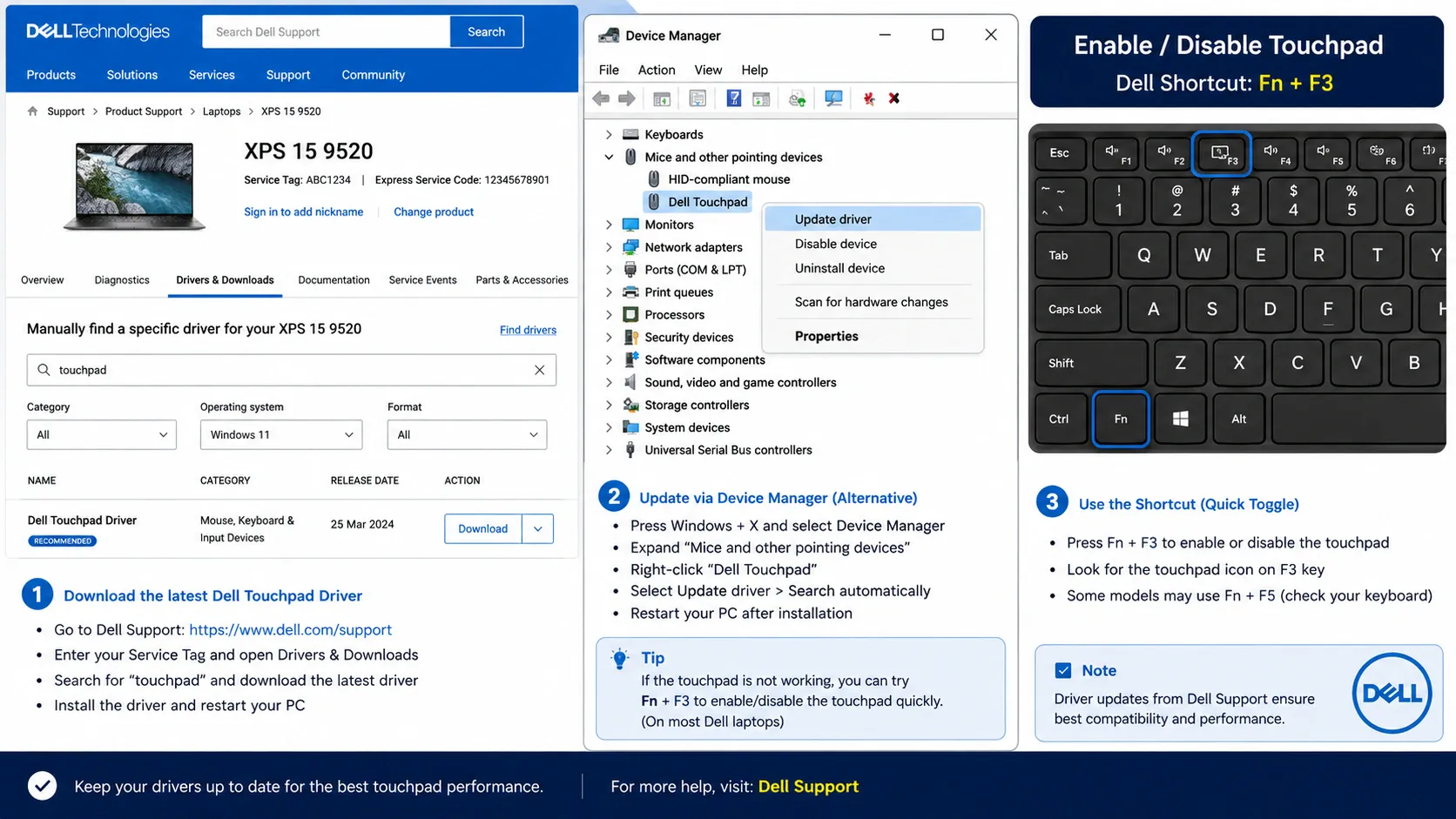
Task: Expand the Storage controllers node
Action: 609,406
